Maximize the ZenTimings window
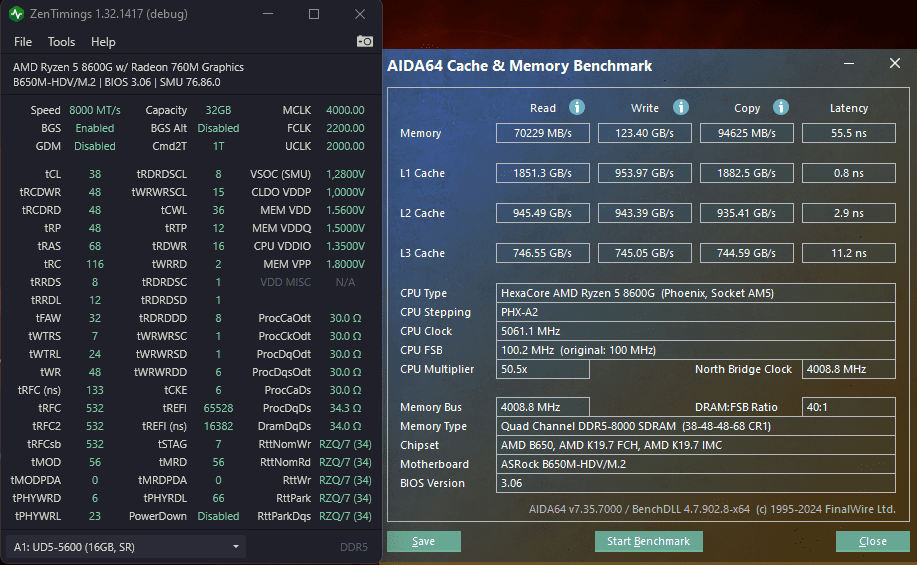The width and height of the screenshot is (917, 565). (x=314, y=13)
